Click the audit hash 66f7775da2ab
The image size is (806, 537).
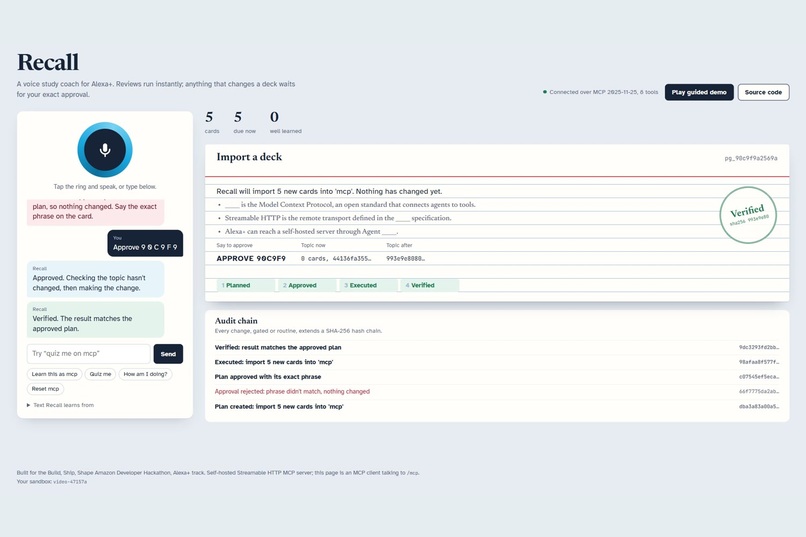click(x=759, y=392)
